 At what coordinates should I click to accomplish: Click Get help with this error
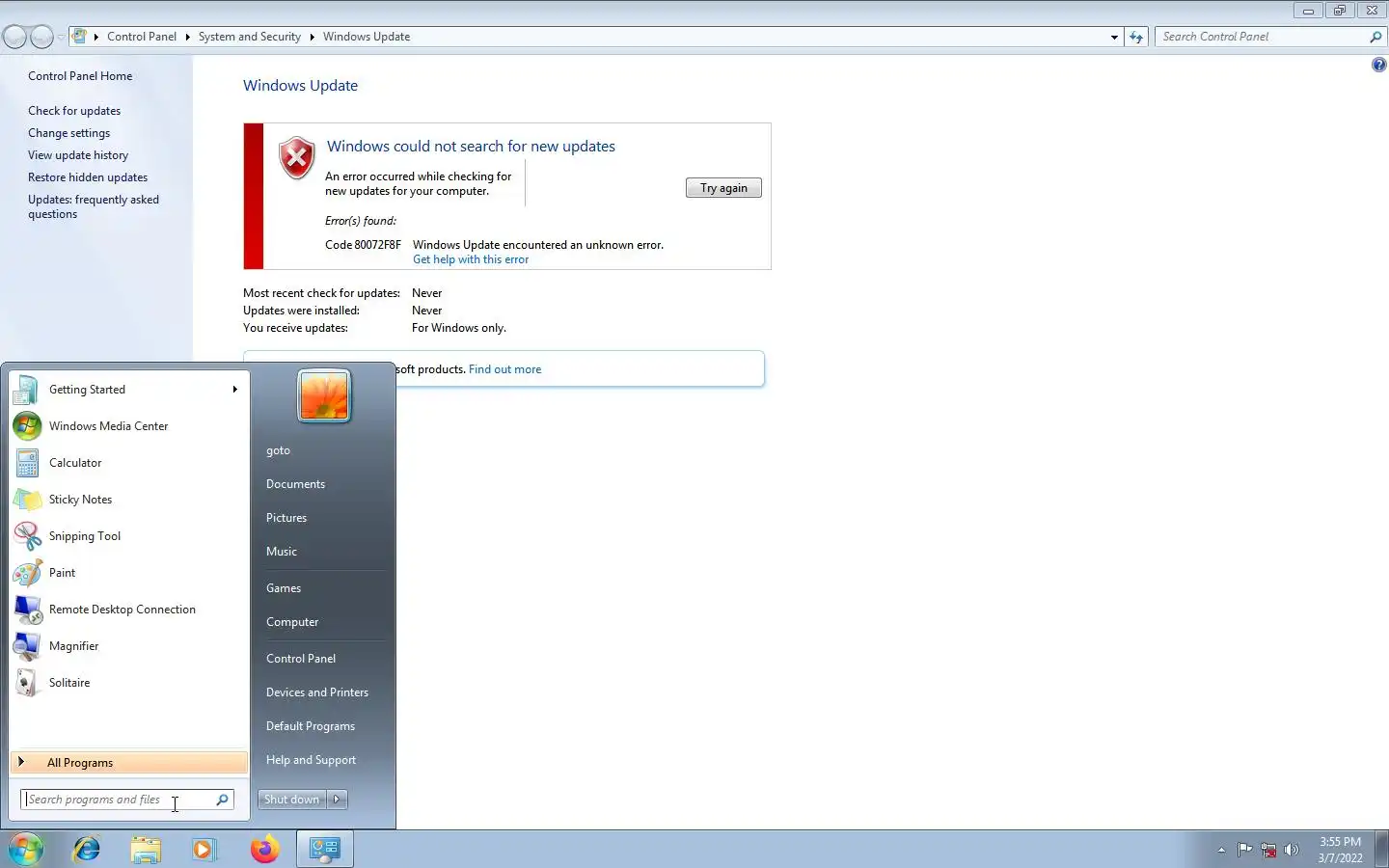pos(471,259)
